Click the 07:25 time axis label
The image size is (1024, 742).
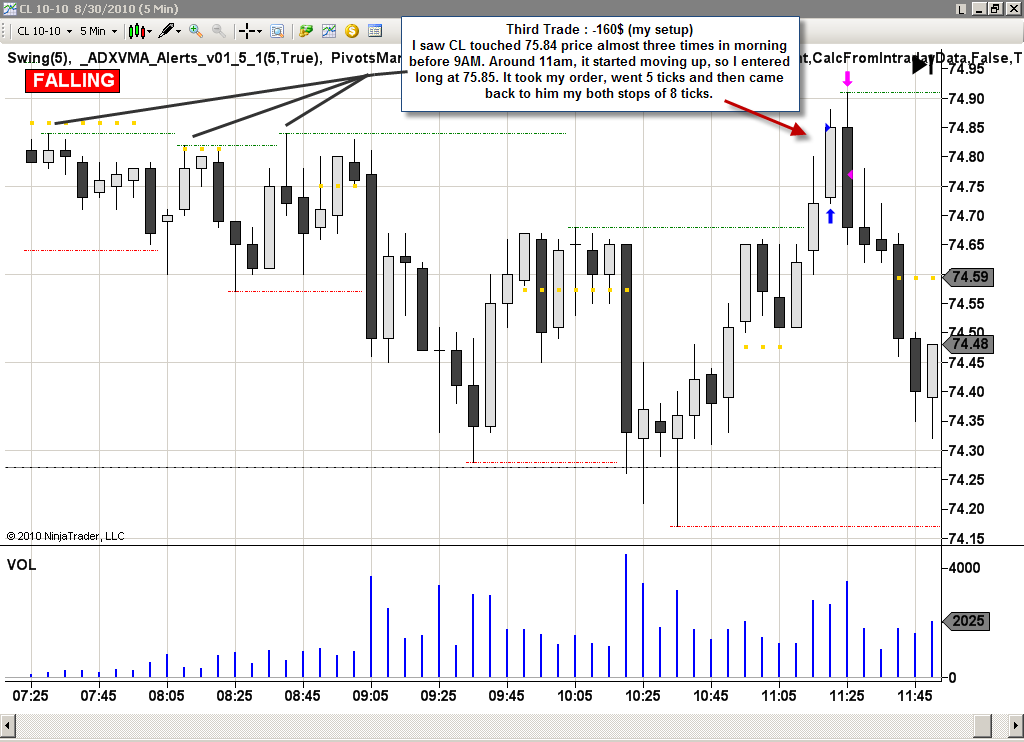click(x=30, y=696)
